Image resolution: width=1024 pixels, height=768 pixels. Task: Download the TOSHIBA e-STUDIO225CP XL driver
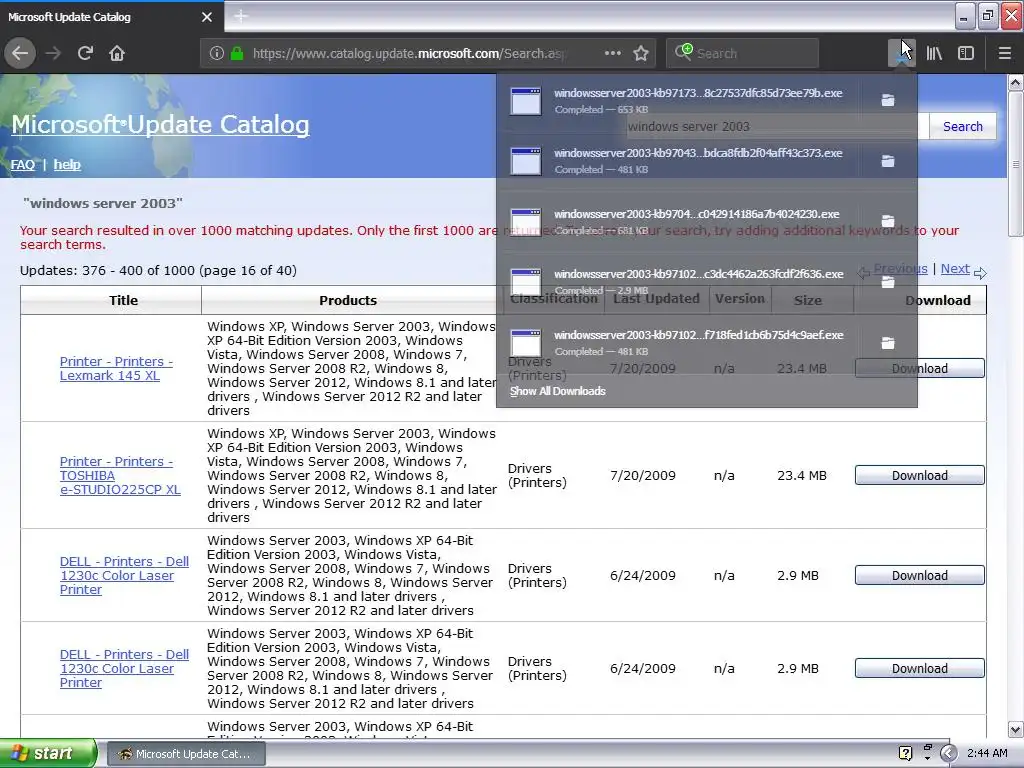[920, 475]
